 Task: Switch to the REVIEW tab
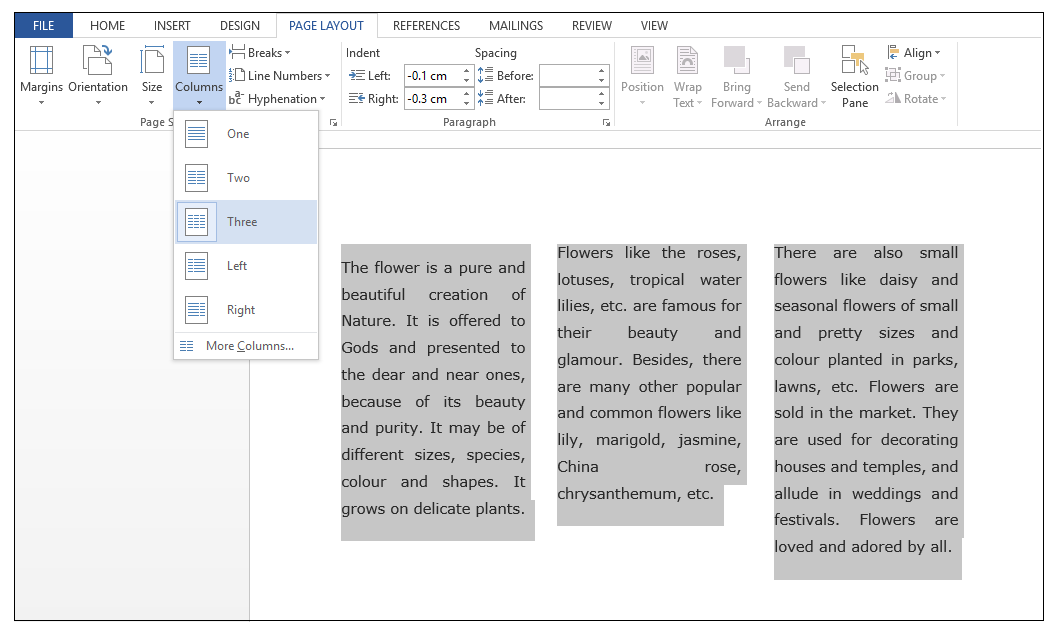(592, 26)
